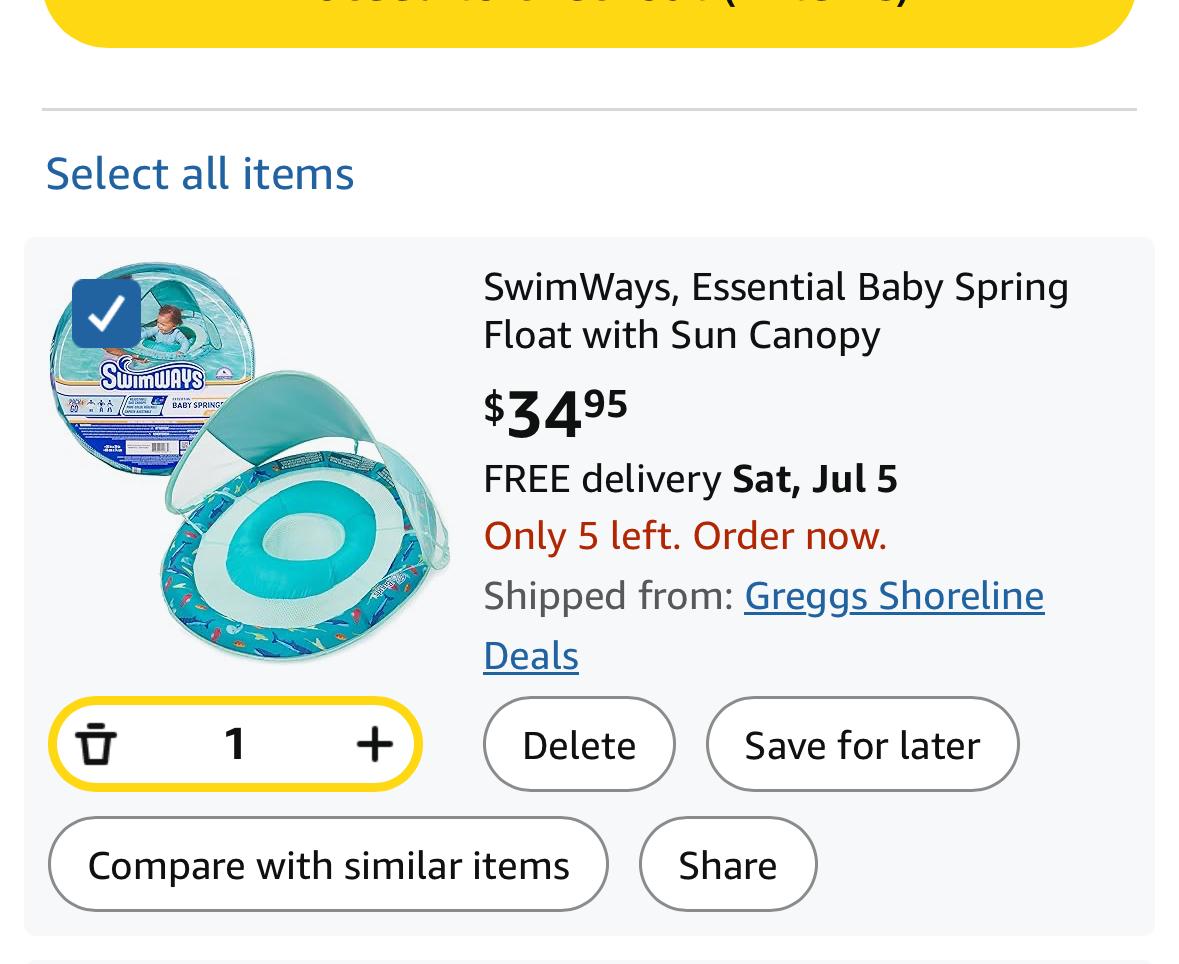The image size is (1179, 964).
Task: Open the SwimWays Essential Baby Spring Float title
Action: point(775,310)
